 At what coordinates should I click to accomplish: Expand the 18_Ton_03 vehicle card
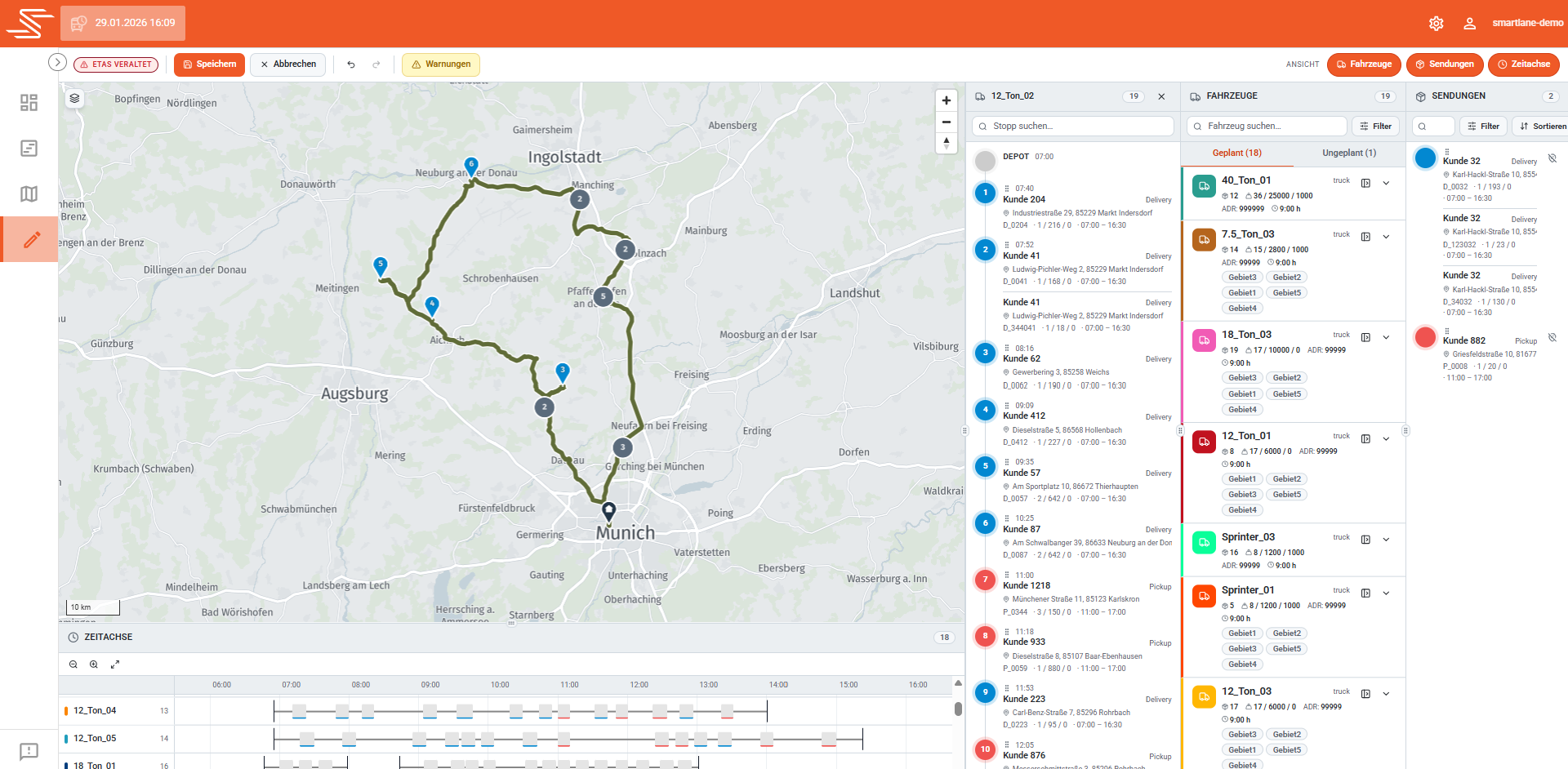click(x=1386, y=337)
